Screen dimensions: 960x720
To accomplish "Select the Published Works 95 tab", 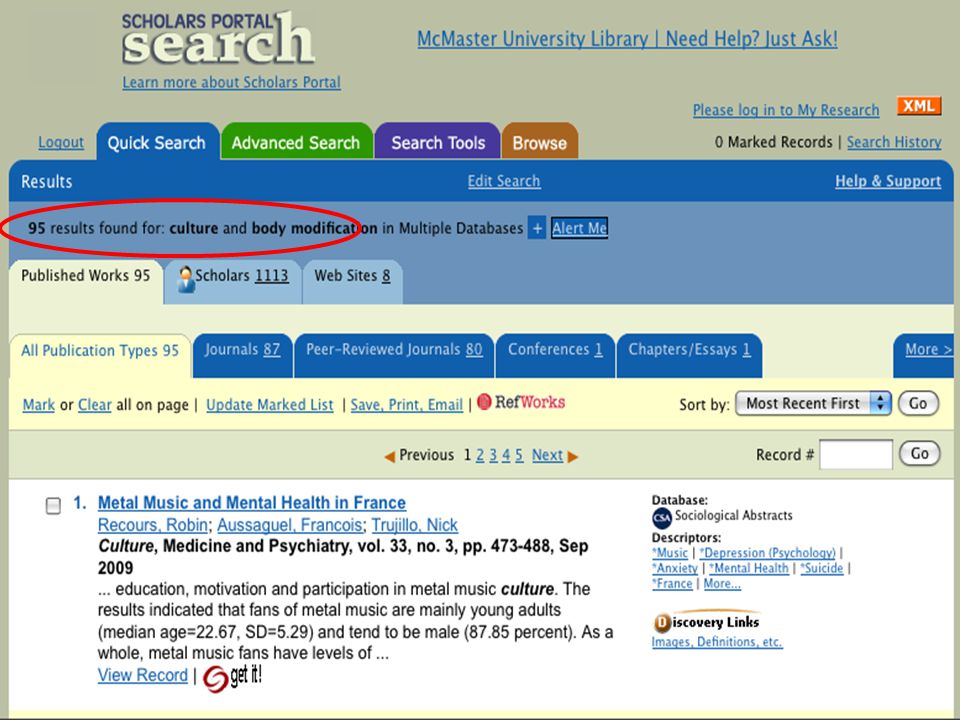I will tap(86, 280).
